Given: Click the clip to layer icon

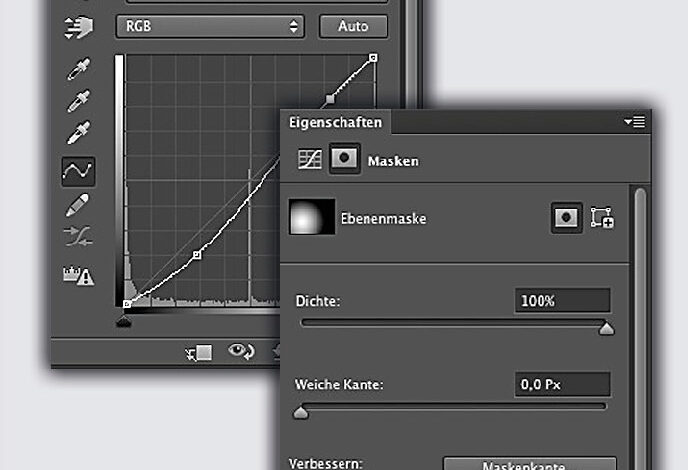Looking at the screenshot, I should 199,352.
